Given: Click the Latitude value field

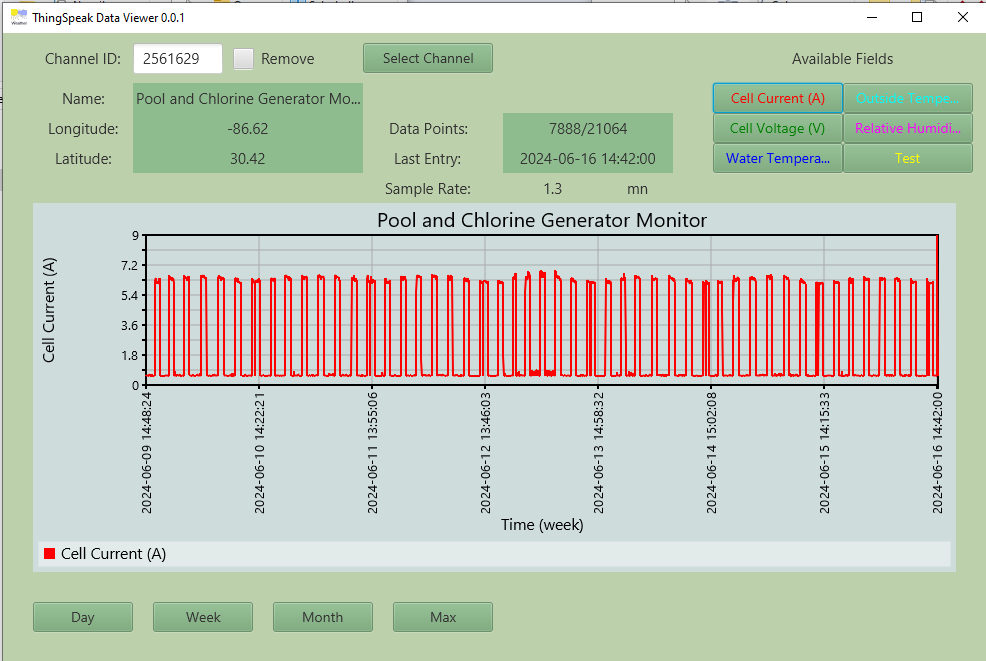Looking at the screenshot, I should click(x=247, y=158).
